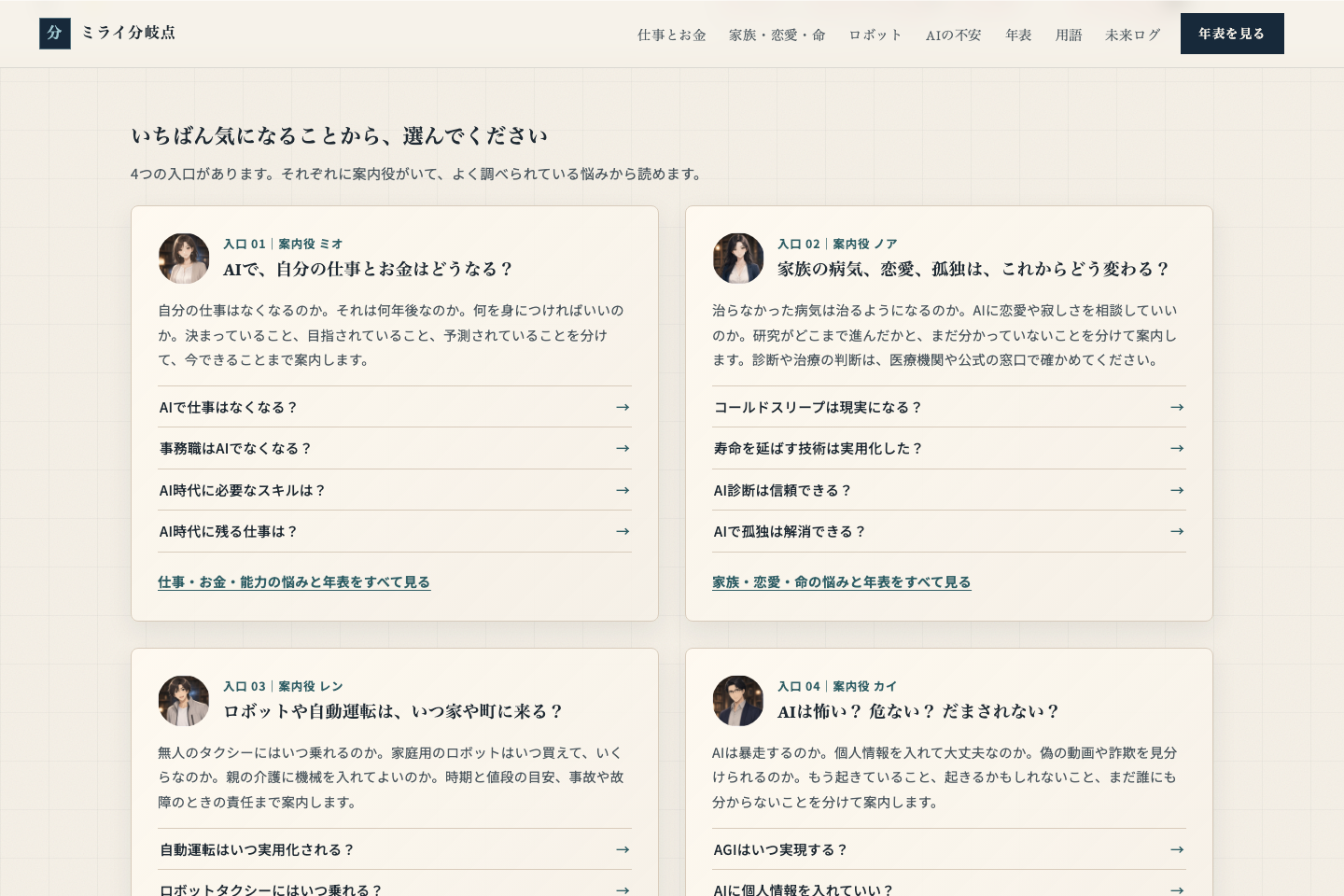The image size is (1344, 896).
Task: Open AIの不安 in the top navigation
Action: click(x=954, y=35)
